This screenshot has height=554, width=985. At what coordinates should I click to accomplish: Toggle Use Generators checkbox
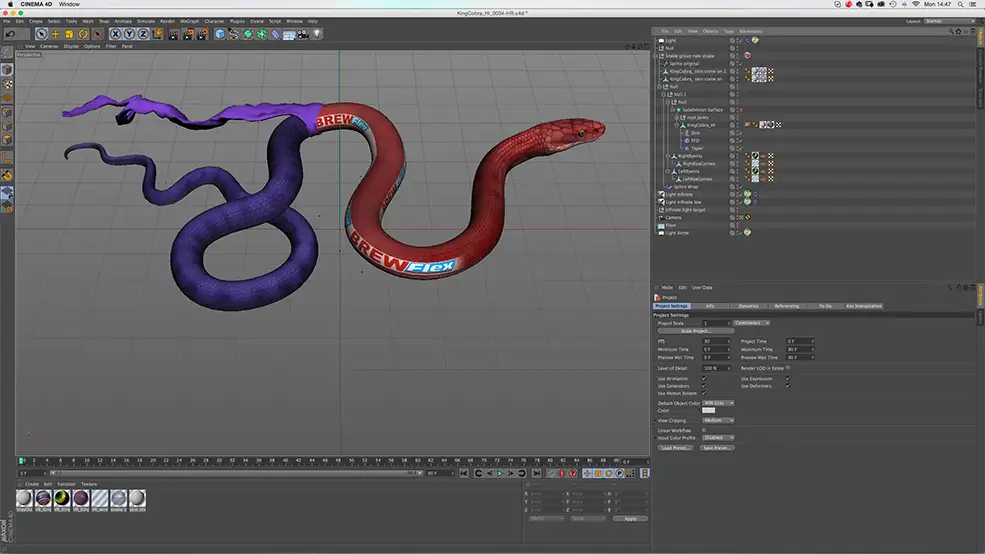[704, 386]
